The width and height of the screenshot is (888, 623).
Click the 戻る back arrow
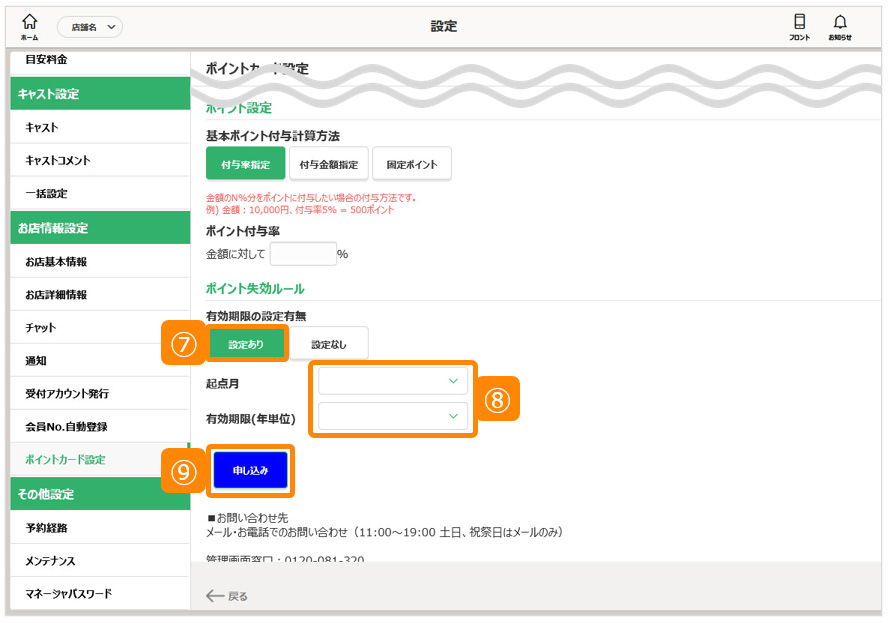227,596
